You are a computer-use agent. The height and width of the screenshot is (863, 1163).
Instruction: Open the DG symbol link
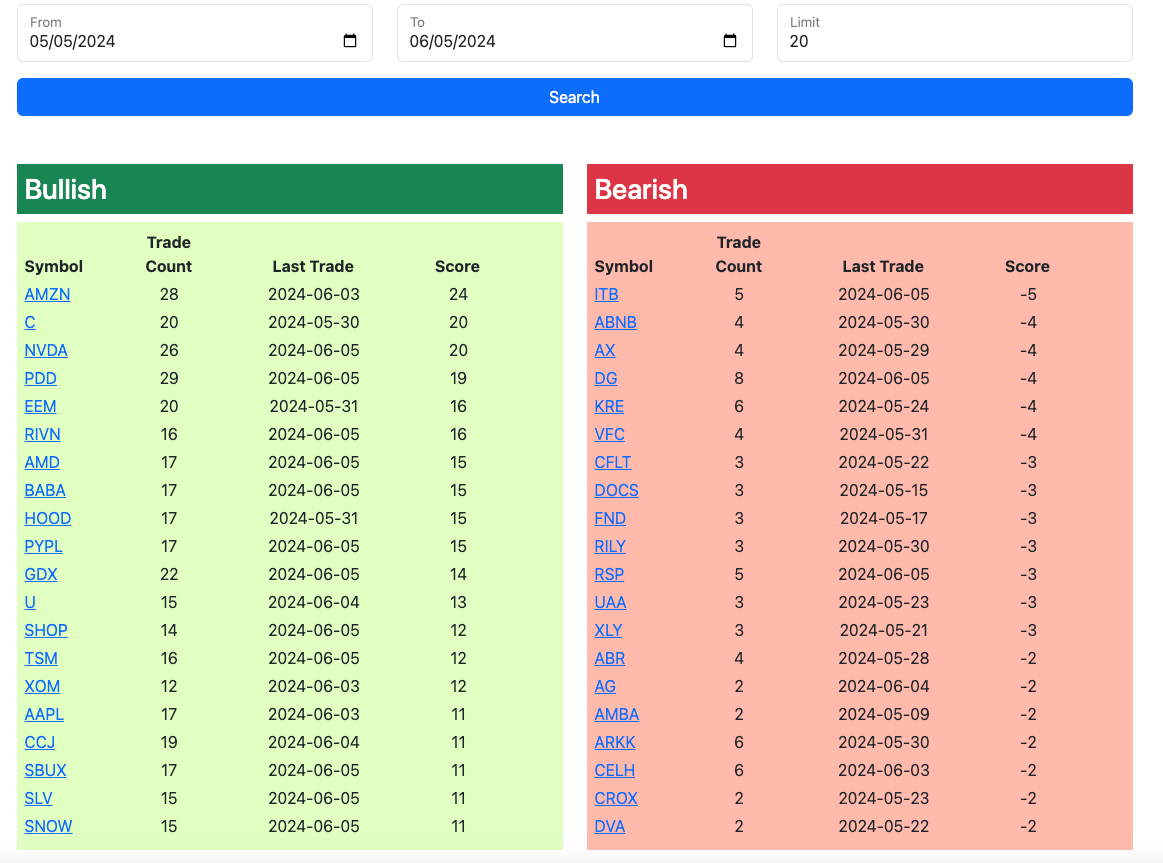(605, 378)
